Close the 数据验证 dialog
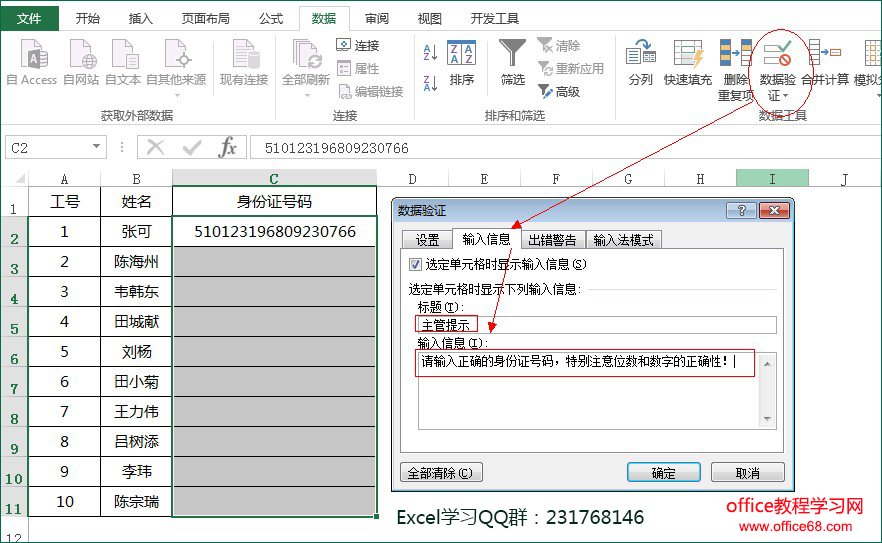Image resolution: width=882 pixels, height=543 pixels. click(775, 210)
